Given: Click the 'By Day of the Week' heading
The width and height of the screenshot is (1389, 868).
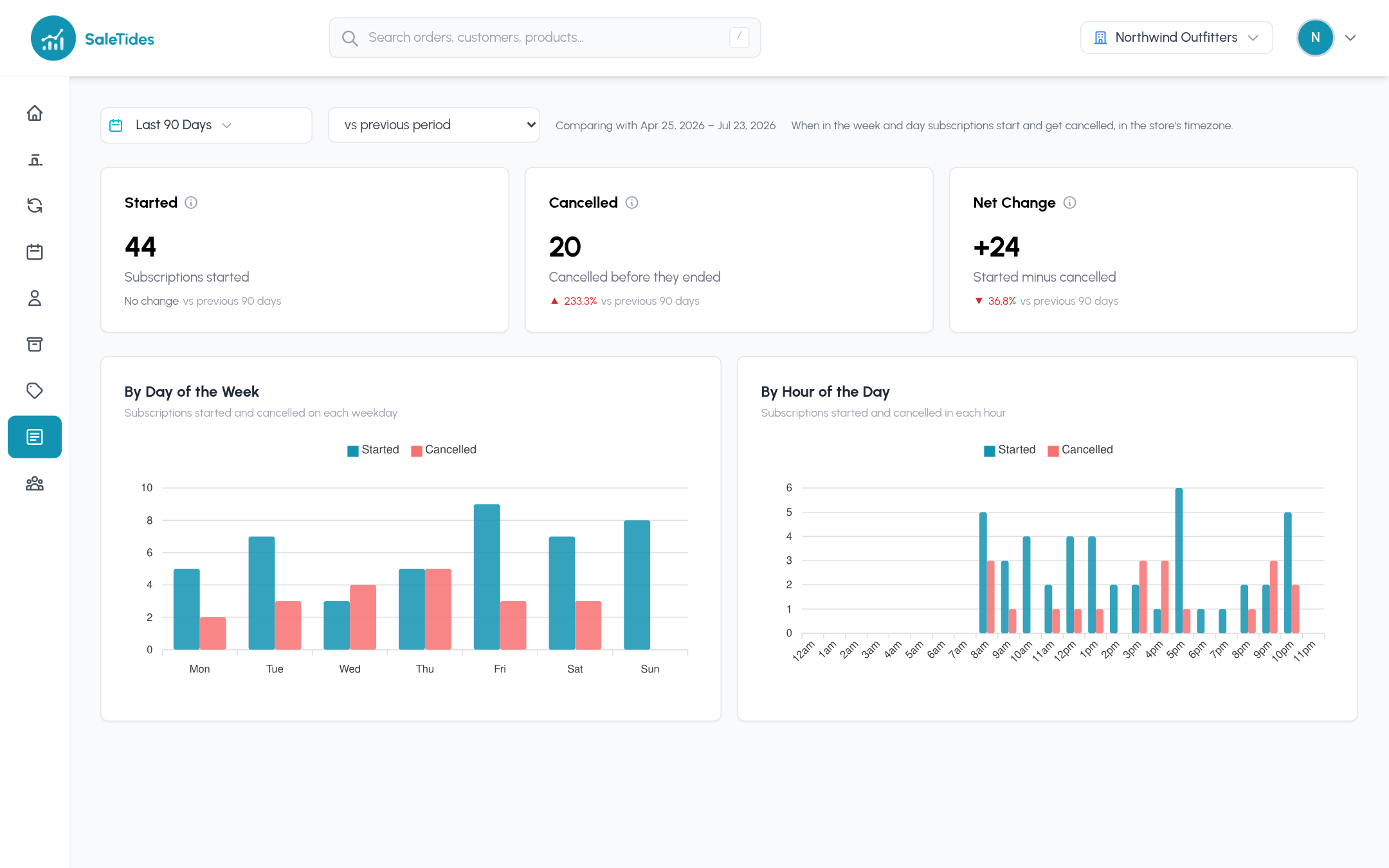Looking at the screenshot, I should [x=192, y=392].
